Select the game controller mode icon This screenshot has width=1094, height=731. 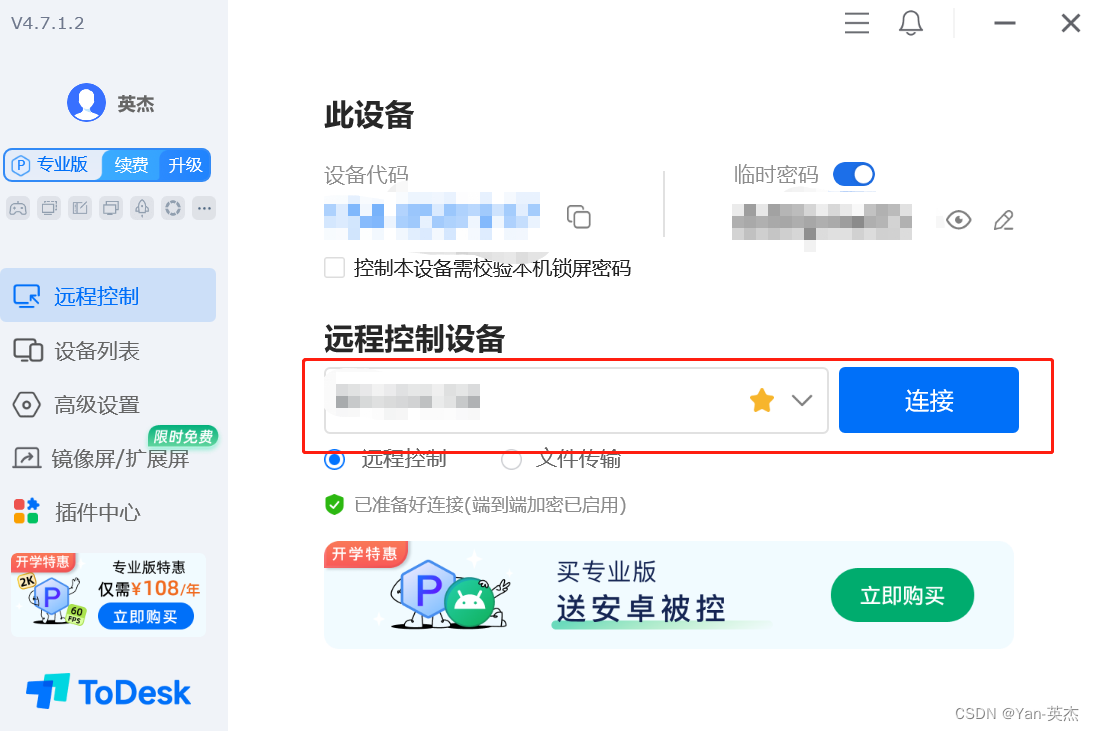click(18, 208)
